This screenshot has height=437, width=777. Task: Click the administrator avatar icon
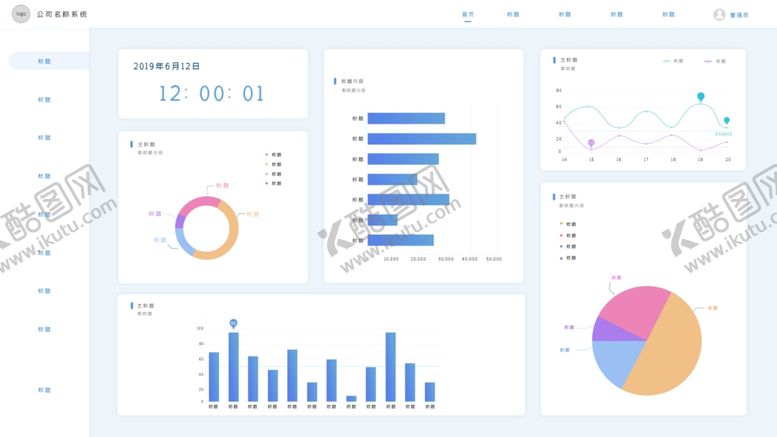[719, 14]
